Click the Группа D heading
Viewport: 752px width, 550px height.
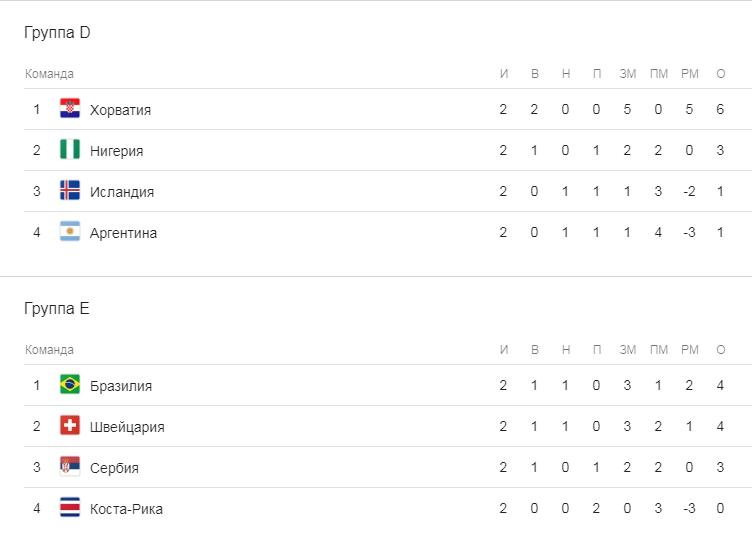(57, 33)
